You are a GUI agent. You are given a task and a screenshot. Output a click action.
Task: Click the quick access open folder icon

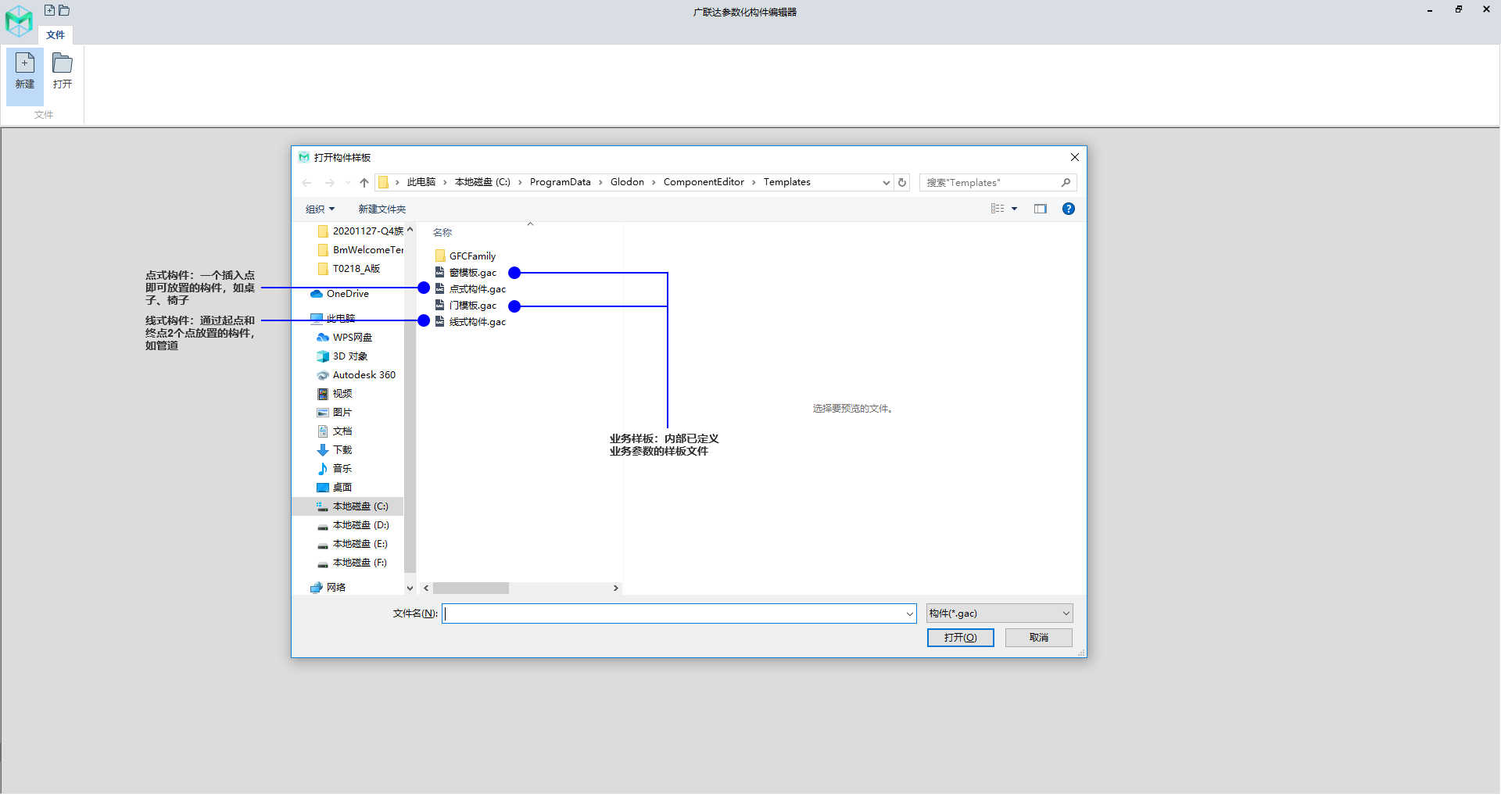tap(64, 10)
